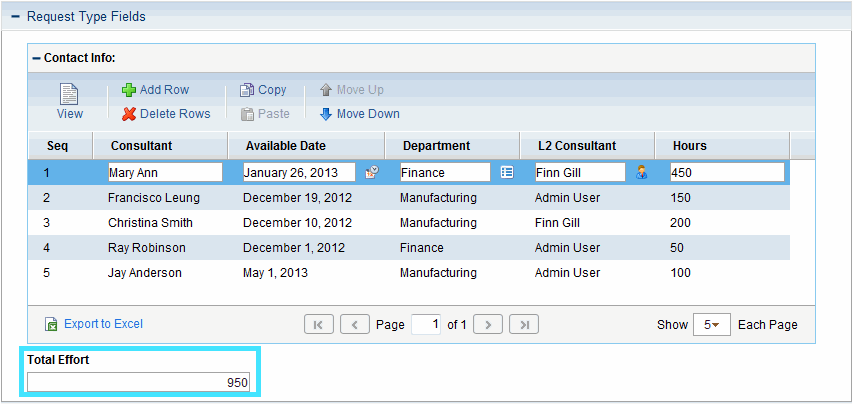This screenshot has width=853, height=404.
Task: Open the Show rows per page dropdown
Action: pyautogui.click(x=711, y=325)
